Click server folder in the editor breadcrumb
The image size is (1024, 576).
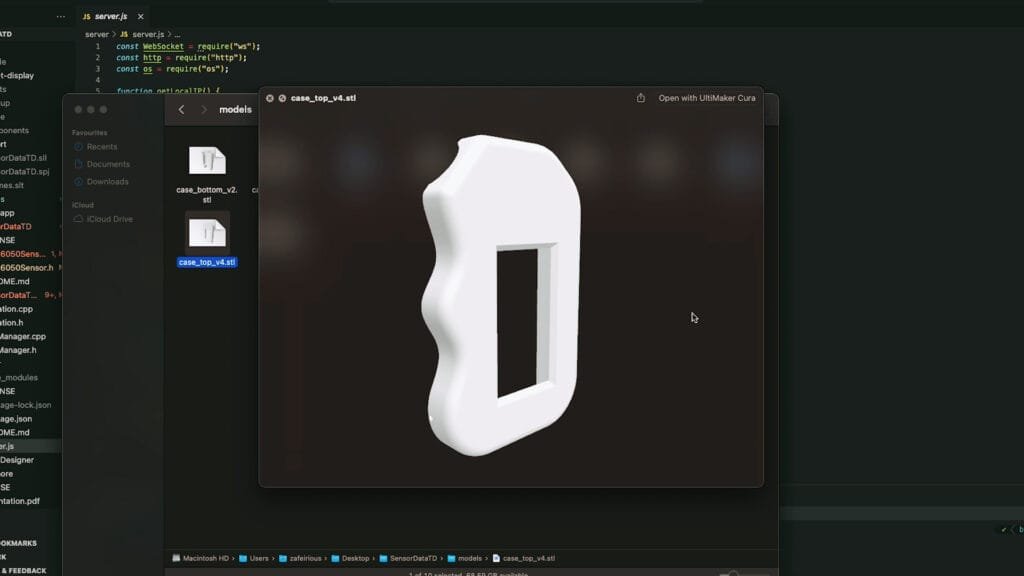[97, 34]
